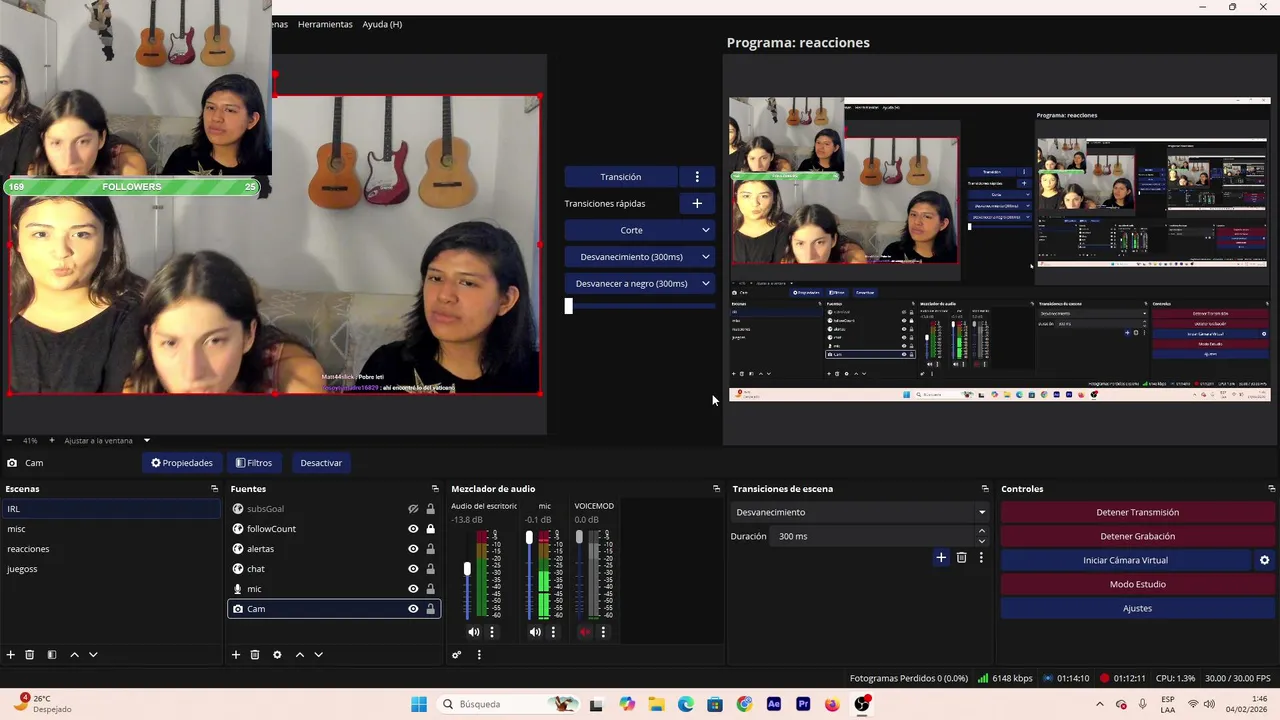1280x720 pixels.
Task: Open mic channel options three dots
Action: pyautogui.click(x=553, y=632)
